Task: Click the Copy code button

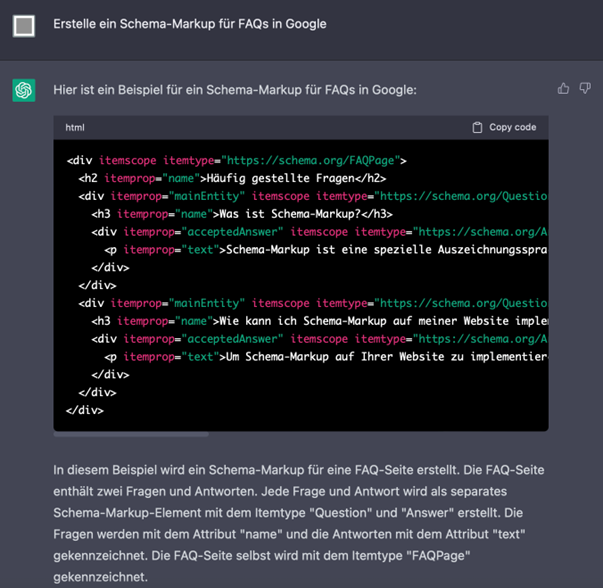Action: click(504, 127)
